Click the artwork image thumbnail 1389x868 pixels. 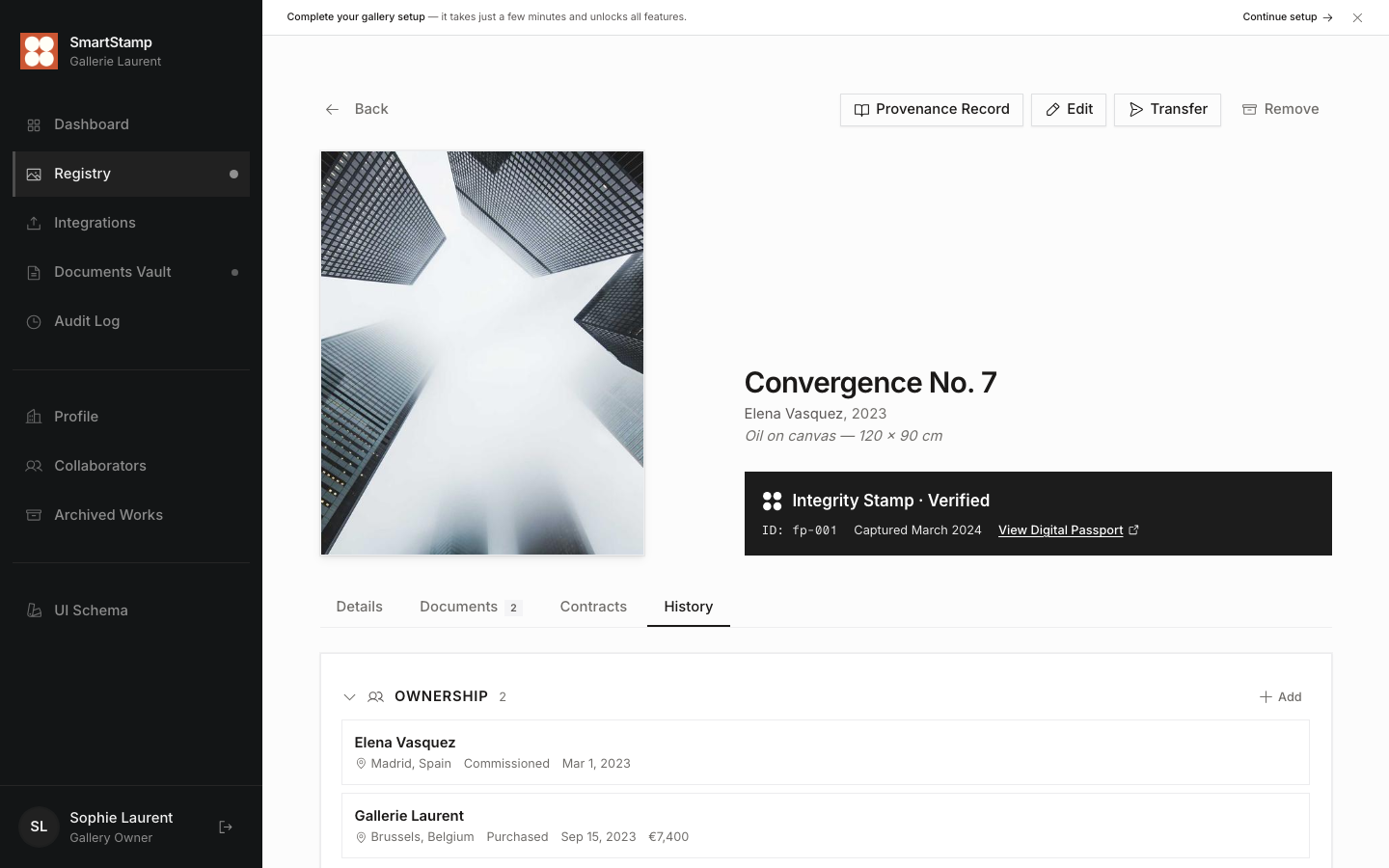[x=482, y=353]
